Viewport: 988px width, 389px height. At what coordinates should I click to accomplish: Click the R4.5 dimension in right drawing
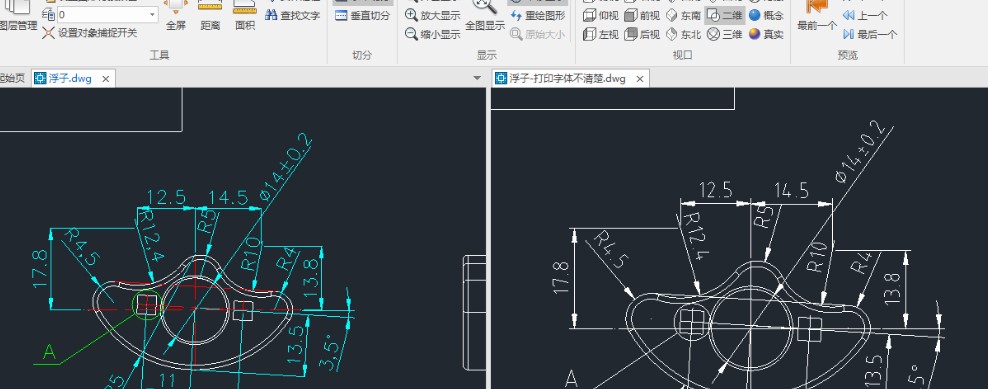point(610,250)
